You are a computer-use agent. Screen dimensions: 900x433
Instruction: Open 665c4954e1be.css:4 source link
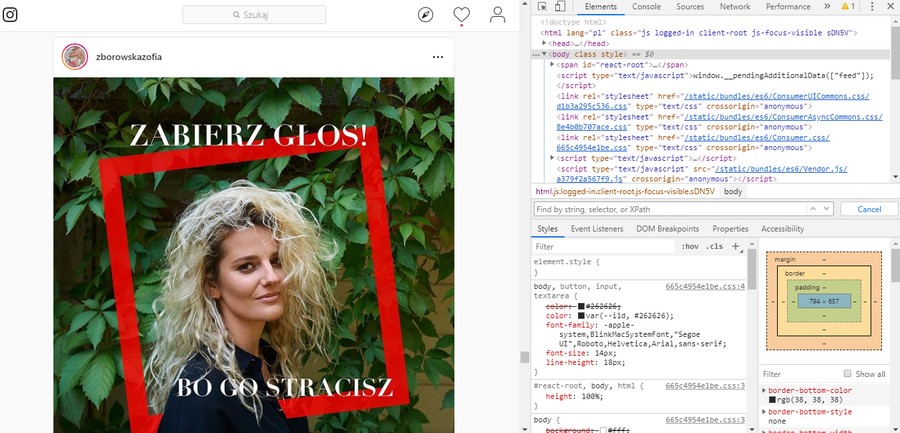[705, 286]
